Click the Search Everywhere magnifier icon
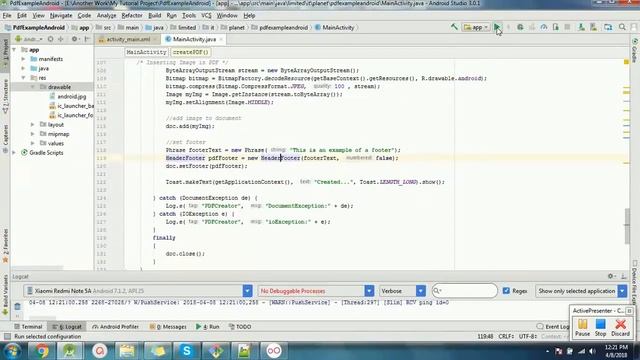 (622, 27)
